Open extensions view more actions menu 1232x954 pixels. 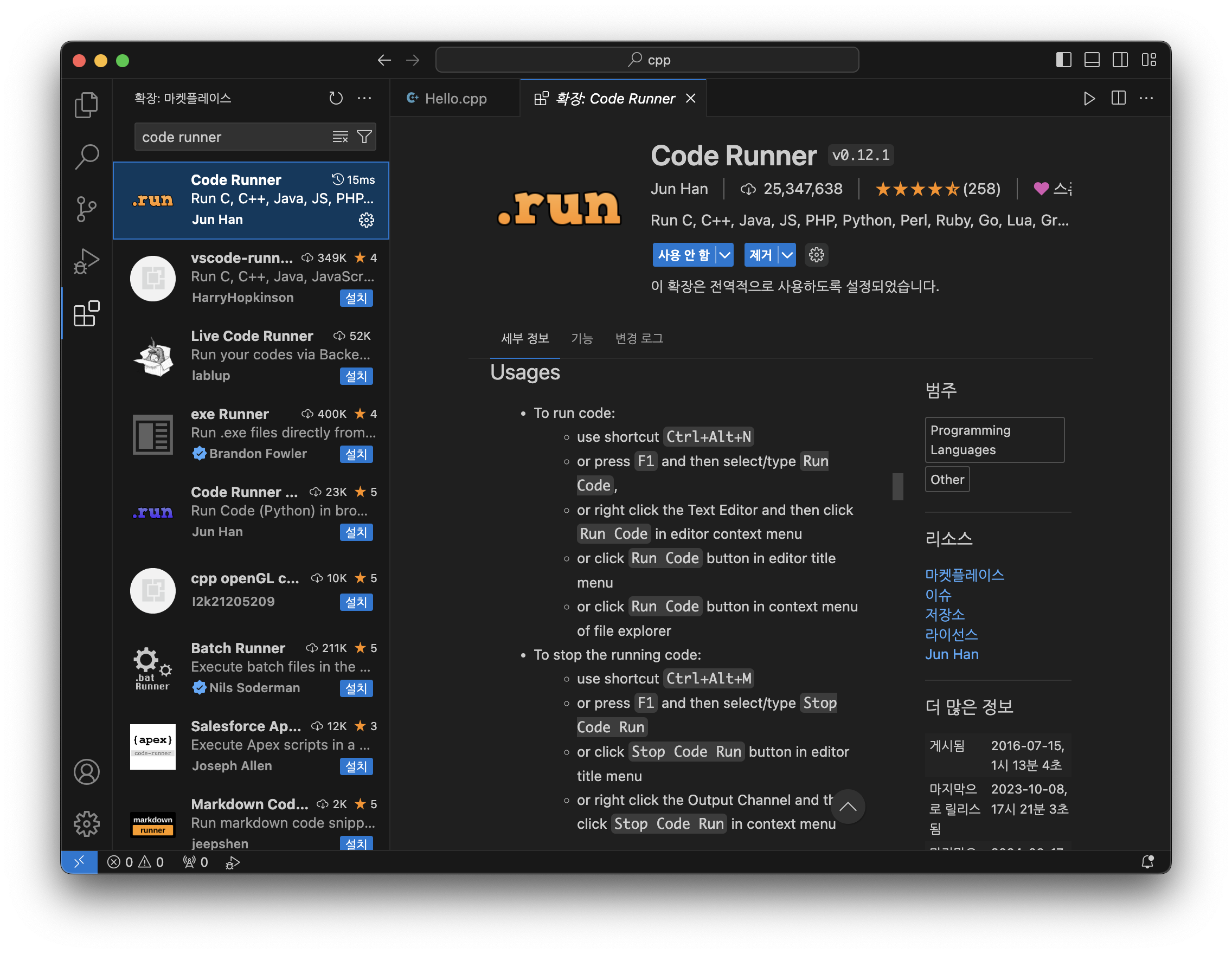364,98
